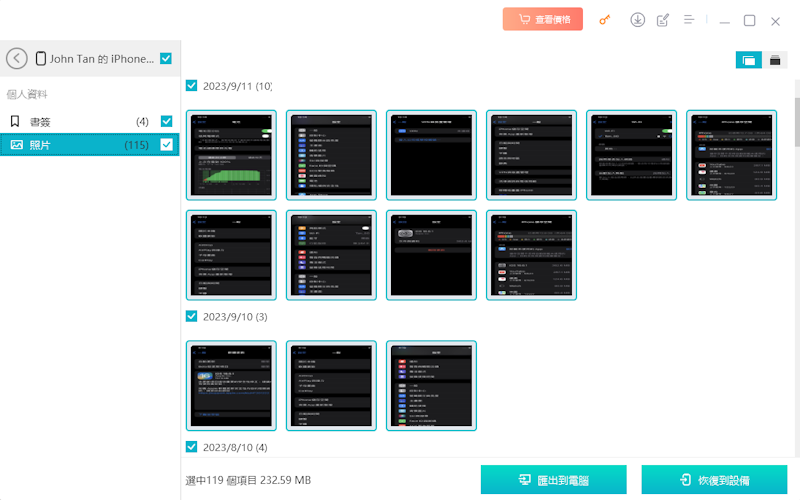Click the bookmark icon beside 書簽
Image resolution: width=800 pixels, height=500 pixels.
point(15,122)
